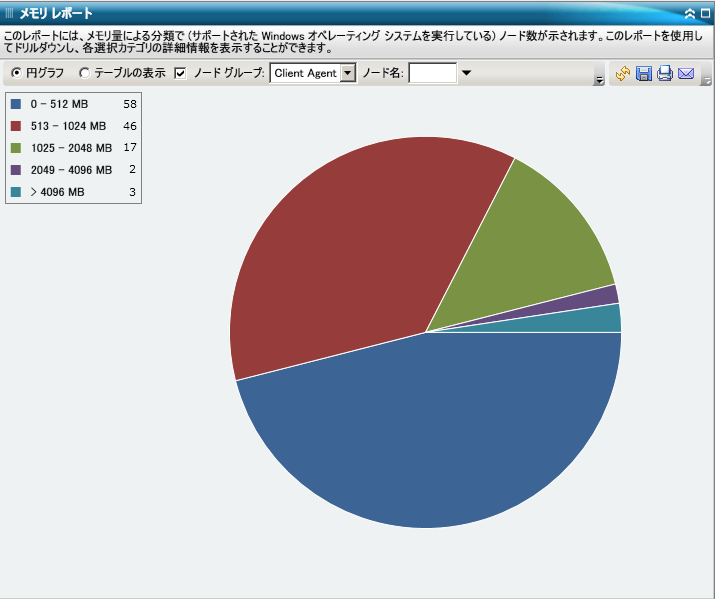Click the refresh report icon

623,74
